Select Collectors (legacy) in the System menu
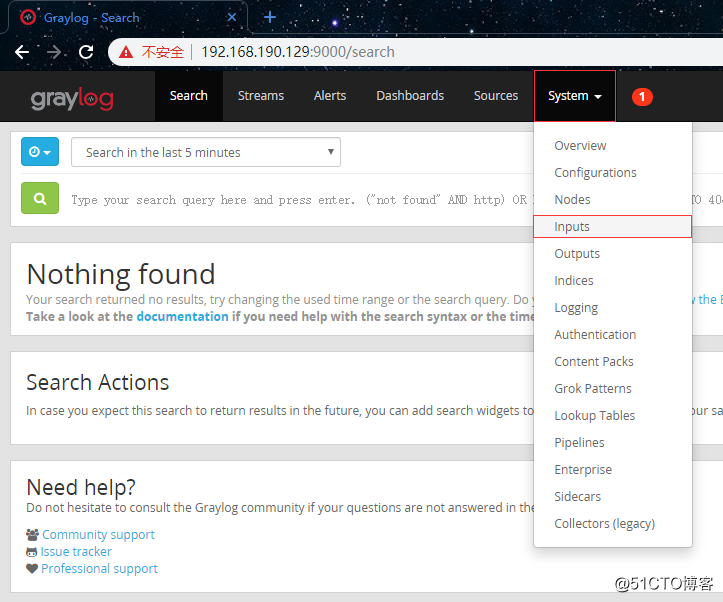Viewport: 723px width, 602px height. pos(613,524)
